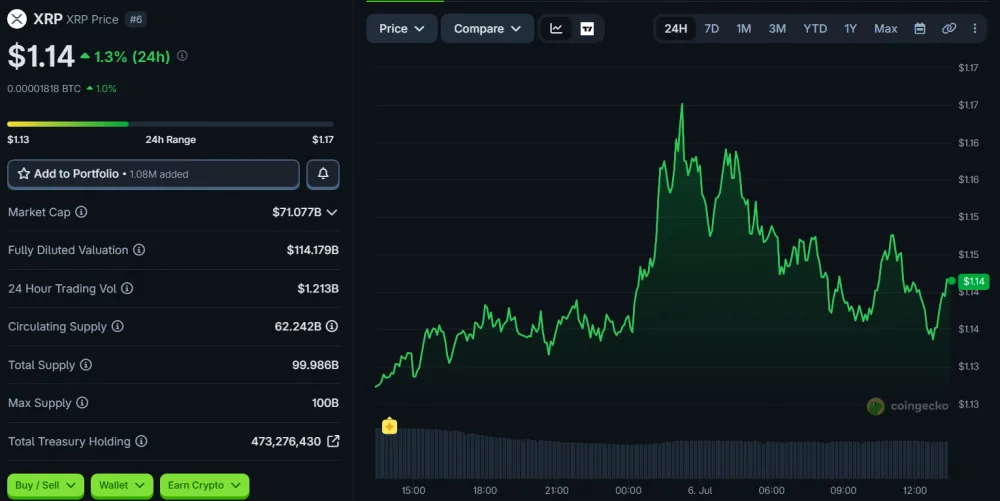Viewport: 1000px width, 501px height.
Task: Open the Earn Crypto dropdown
Action: [x=204, y=486]
